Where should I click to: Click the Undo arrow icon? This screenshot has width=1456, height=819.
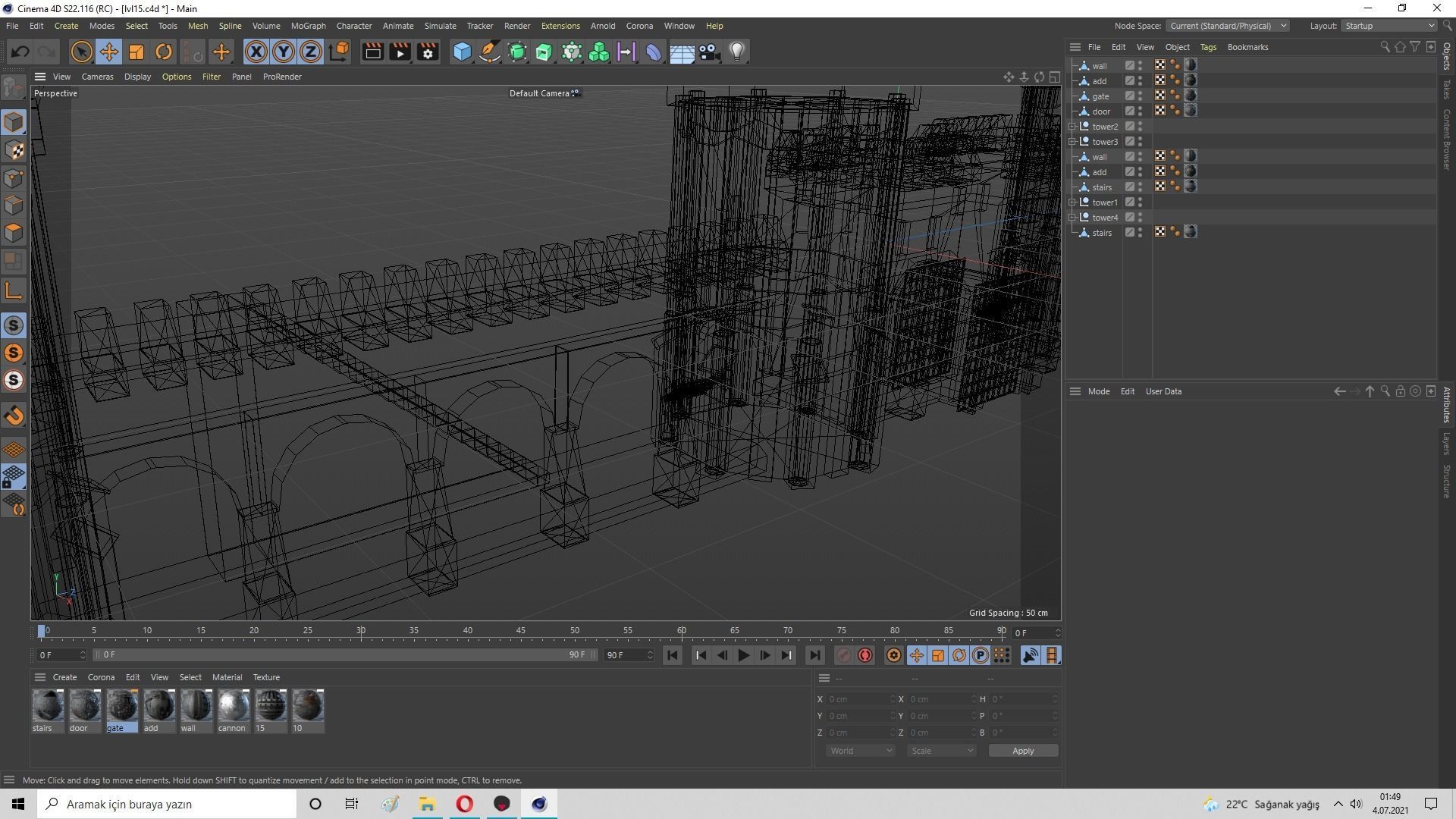20,52
